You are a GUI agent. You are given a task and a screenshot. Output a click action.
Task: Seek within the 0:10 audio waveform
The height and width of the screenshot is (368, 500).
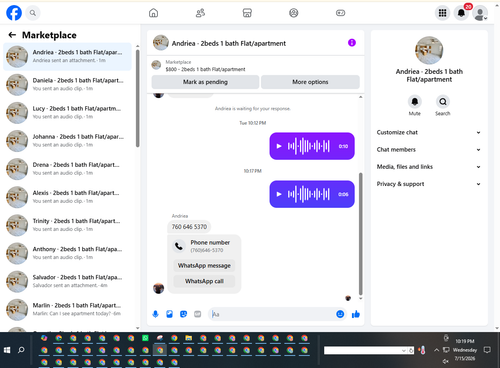click(x=309, y=146)
